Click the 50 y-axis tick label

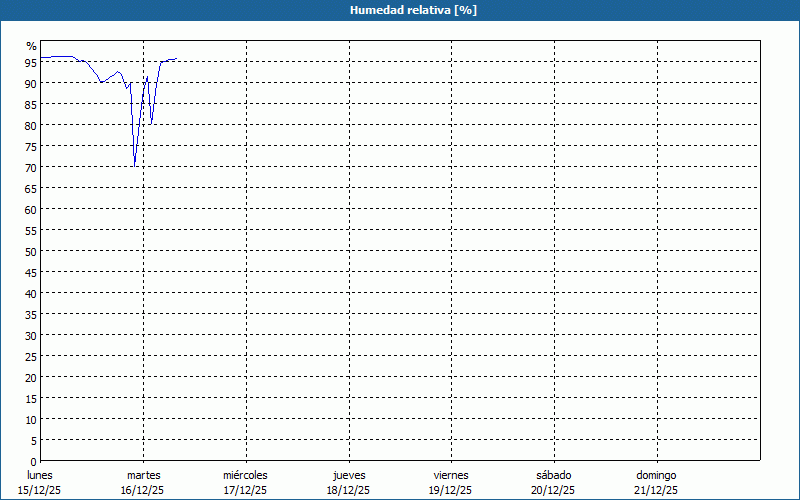click(31, 251)
